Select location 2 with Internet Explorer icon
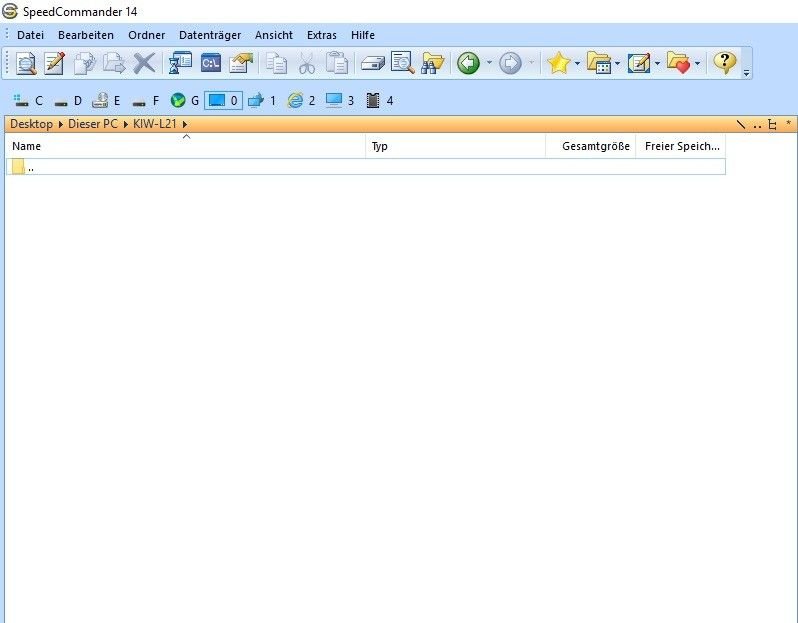 [301, 101]
